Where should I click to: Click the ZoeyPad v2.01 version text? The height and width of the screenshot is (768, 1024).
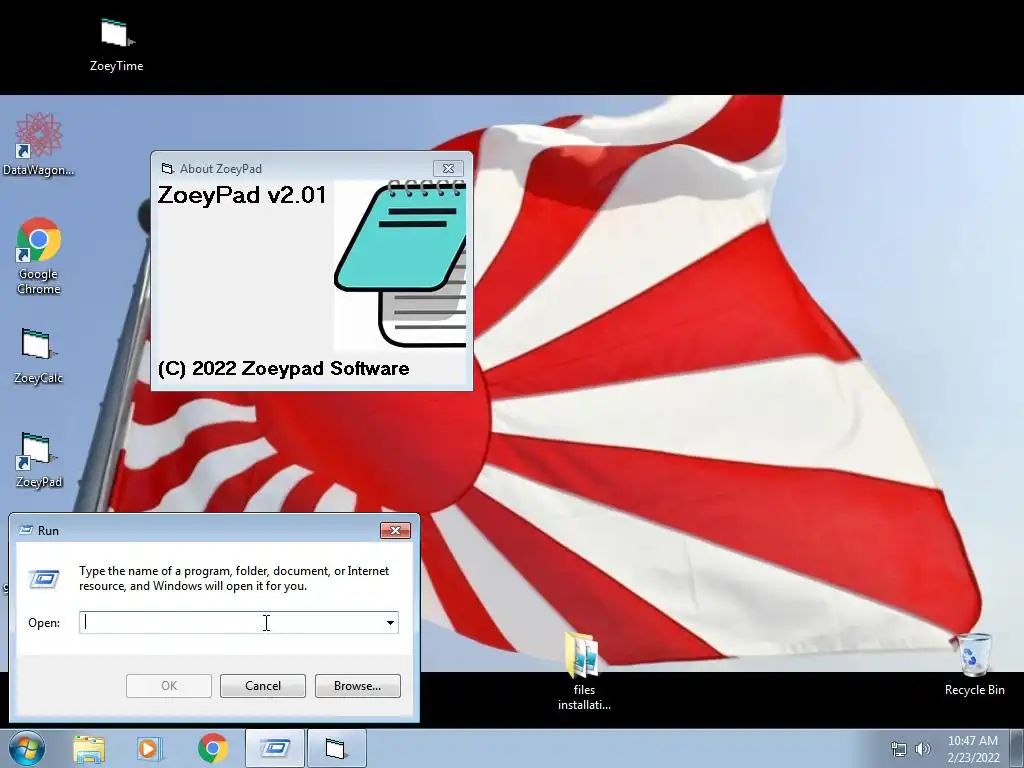242,195
